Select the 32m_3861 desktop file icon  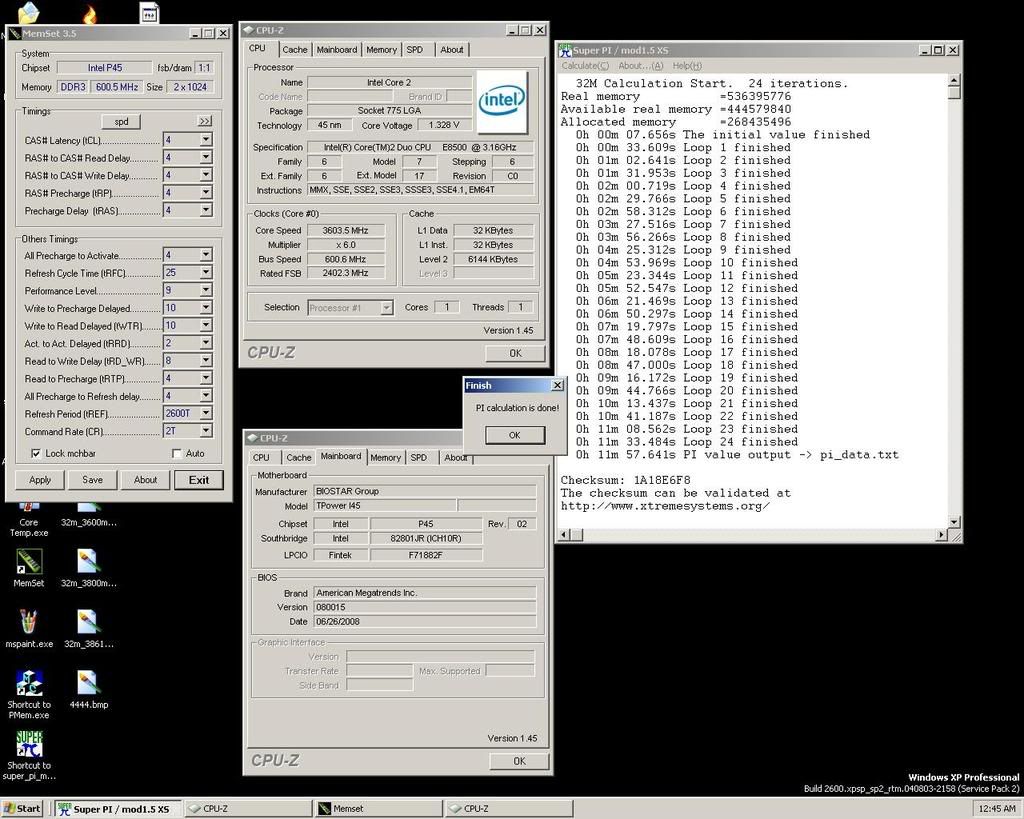click(x=89, y=628)
